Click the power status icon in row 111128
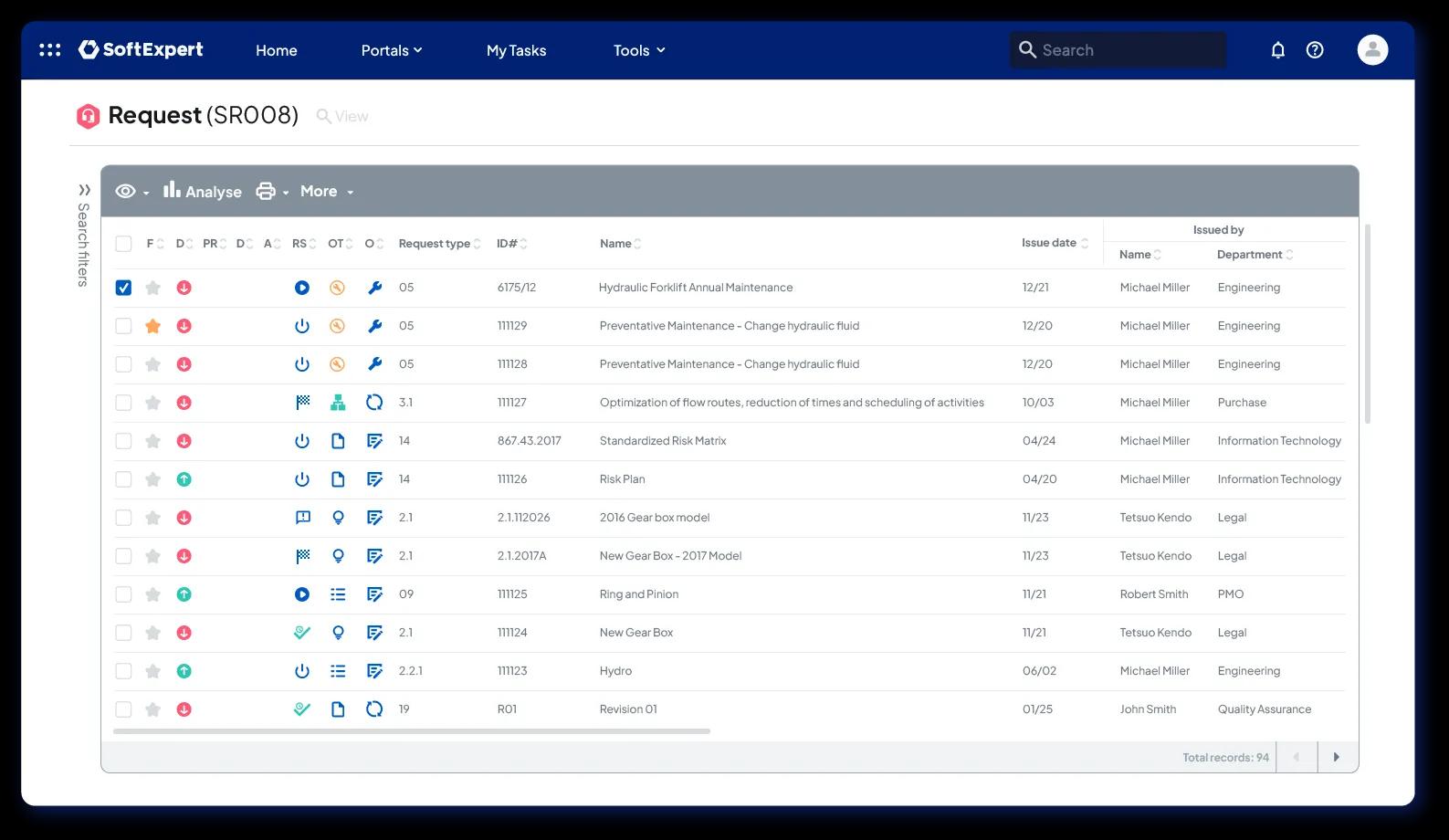The width and height of the screenshot is (1449, 840). (x=302, y=364)
